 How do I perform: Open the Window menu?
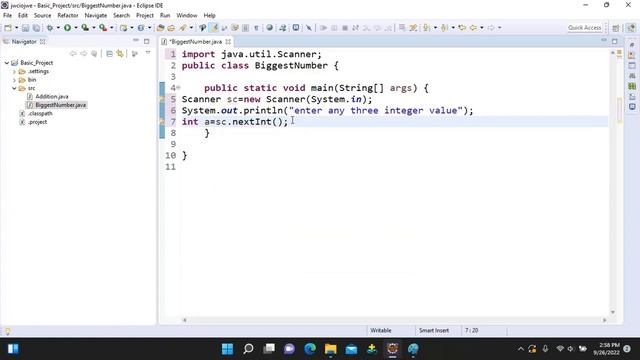pyautogui.click(x=187, y=15)
